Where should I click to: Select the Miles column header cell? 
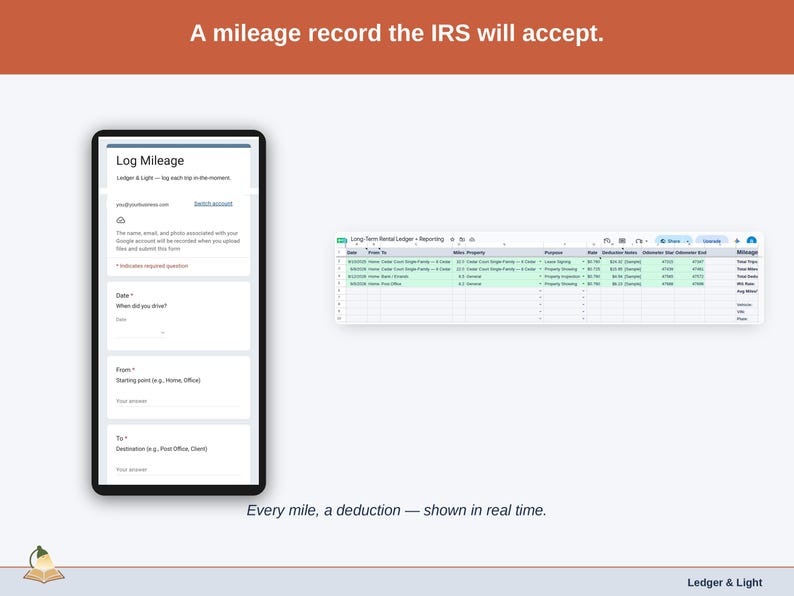click(459, 252)
